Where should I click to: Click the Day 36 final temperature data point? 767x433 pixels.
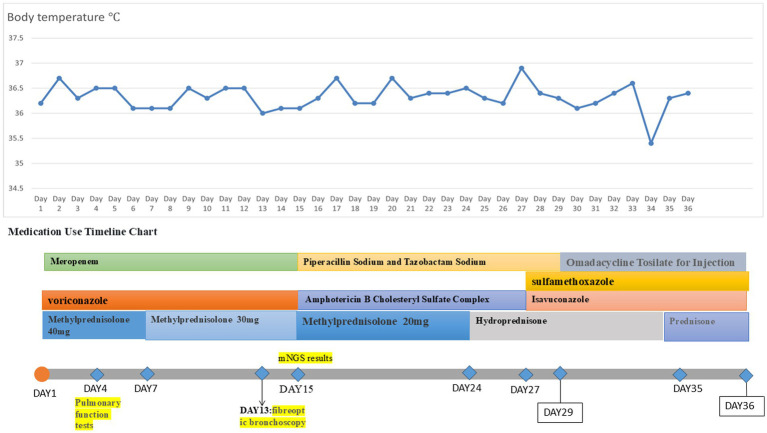(x=688, y=93)
